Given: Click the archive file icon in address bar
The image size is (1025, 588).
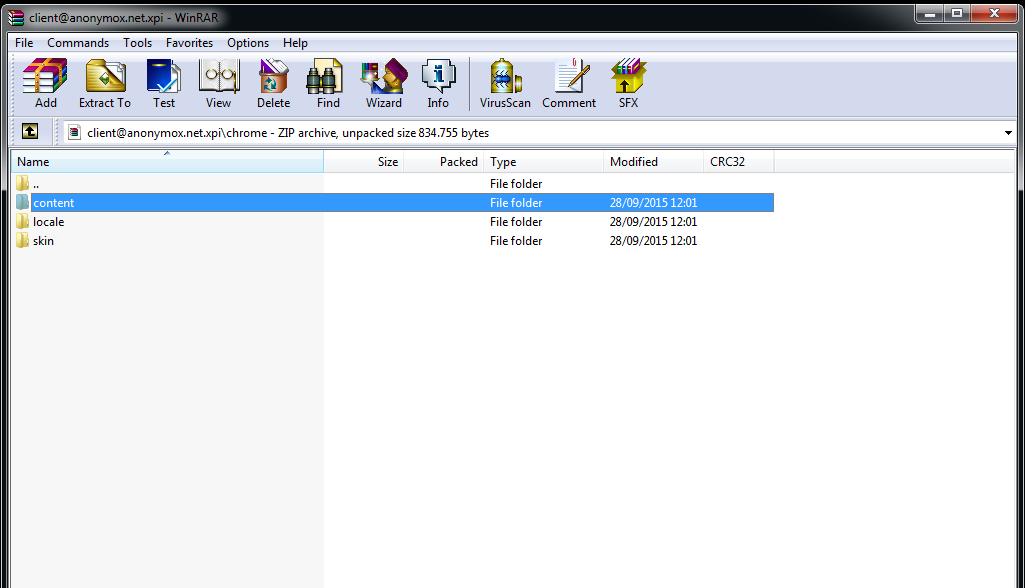Looking at the screenshot, I should (x=75, y=133).
